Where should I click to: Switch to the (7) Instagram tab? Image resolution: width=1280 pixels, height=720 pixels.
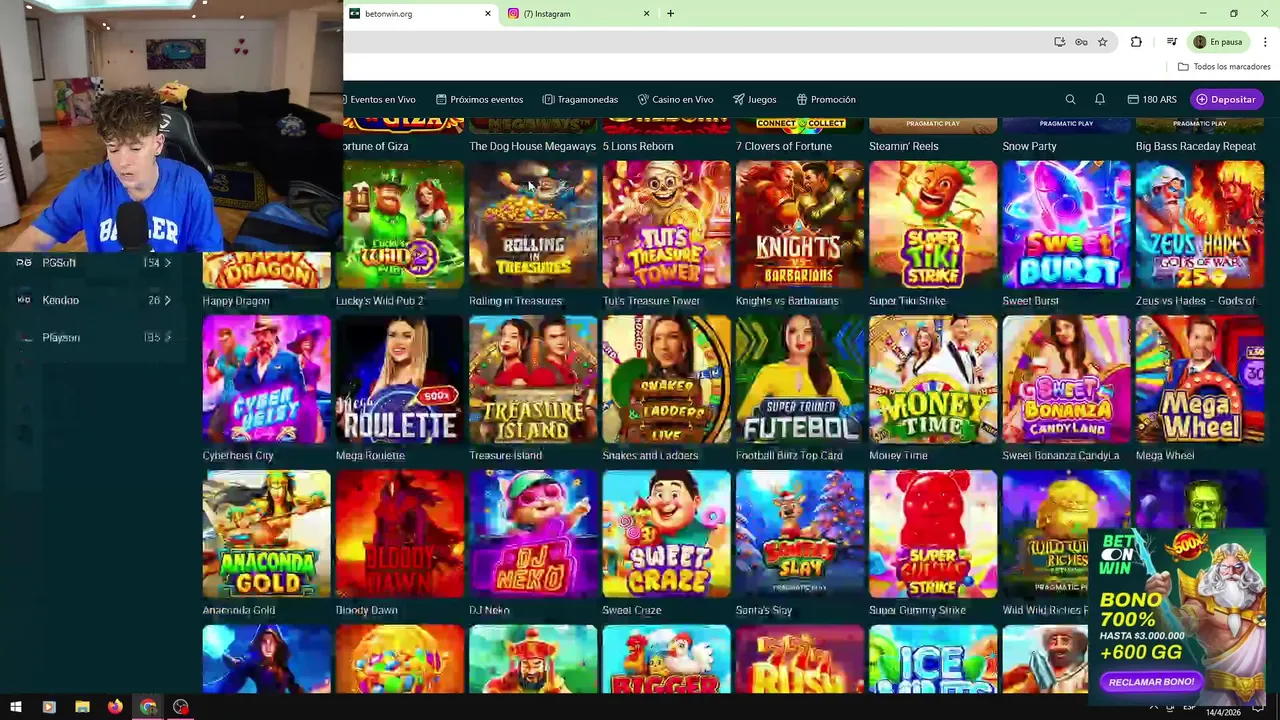coord(579,14)
